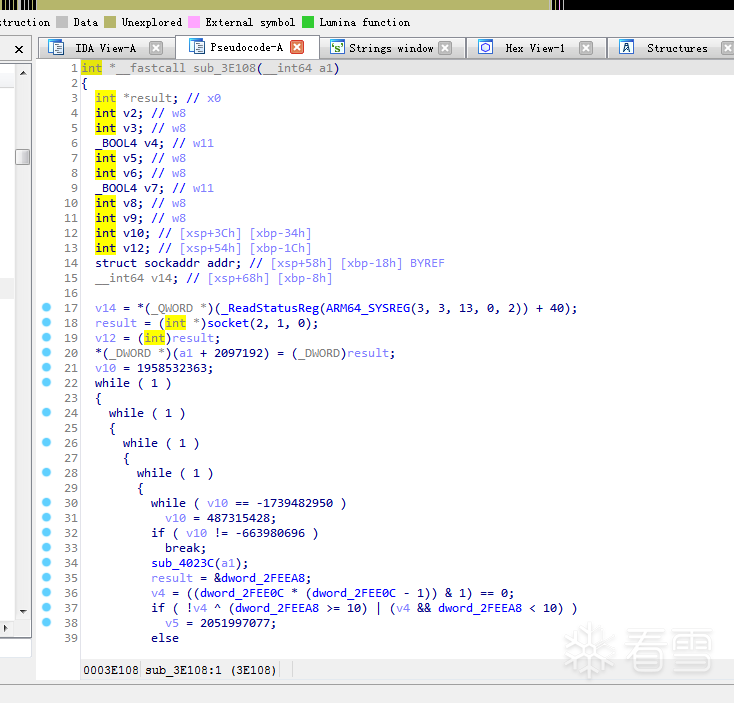Toggle breakpoint dot on line 22
The height and width of the screenshot is (703, 734).
coord(46,382)
